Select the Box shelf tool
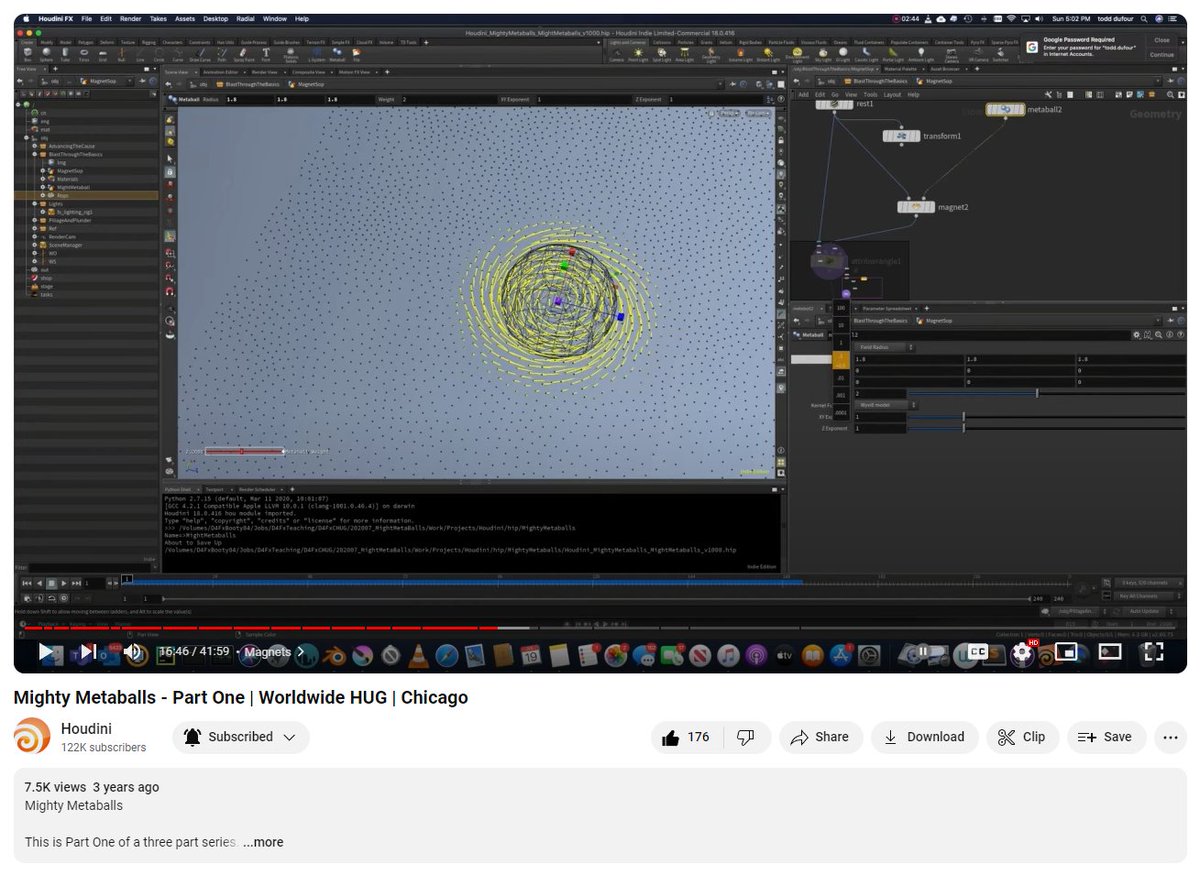Viewport: 1200px width, 875px height. (x=28, y=54)
